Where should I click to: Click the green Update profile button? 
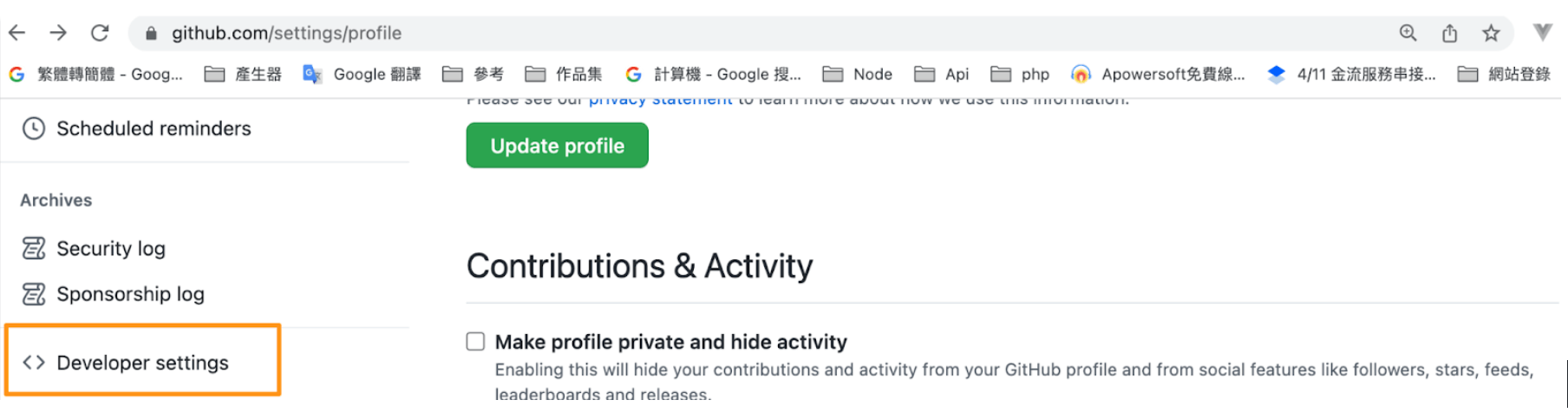tap(557, 146)
